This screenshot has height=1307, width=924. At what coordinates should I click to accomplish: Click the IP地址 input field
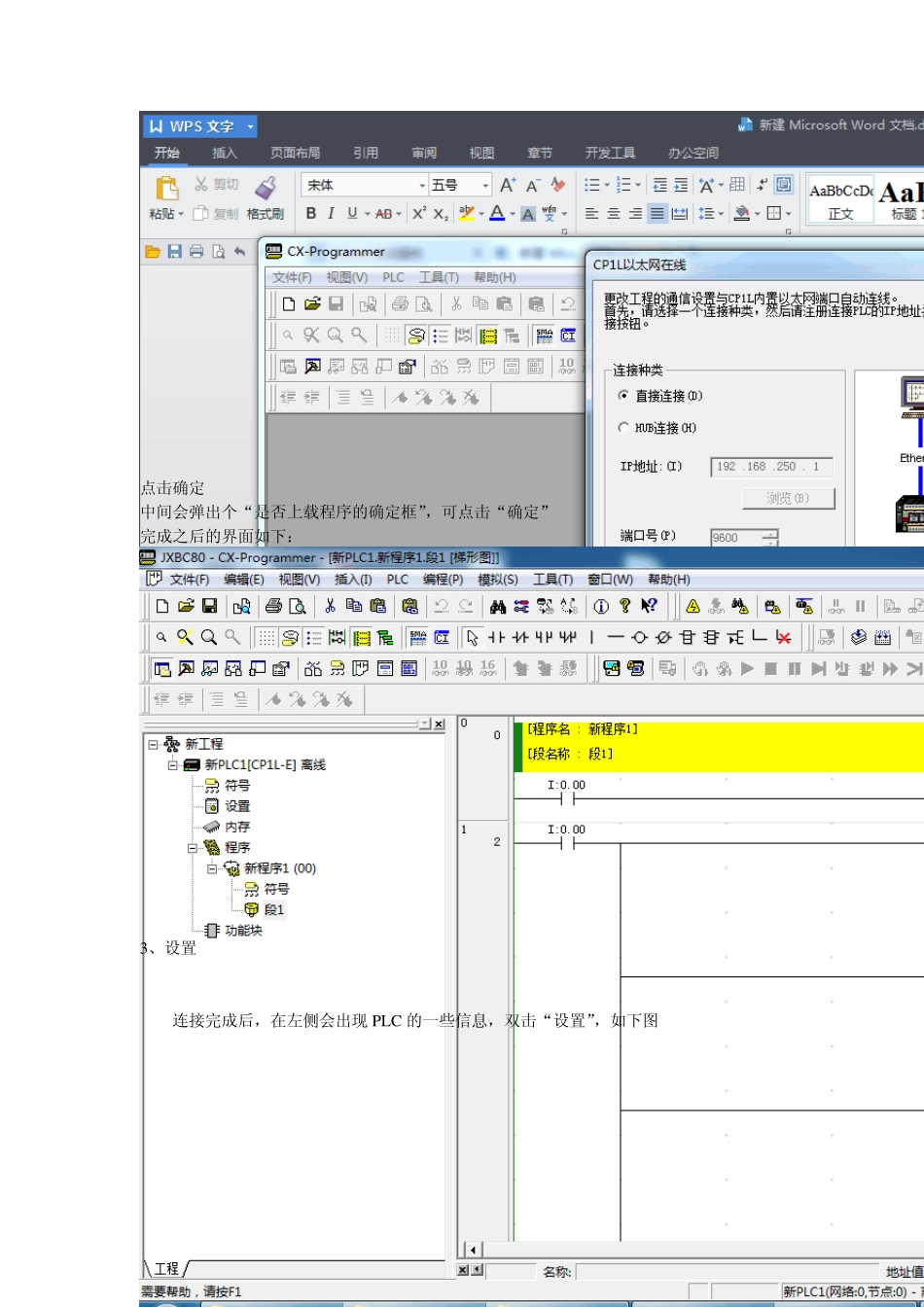point(771,467)
